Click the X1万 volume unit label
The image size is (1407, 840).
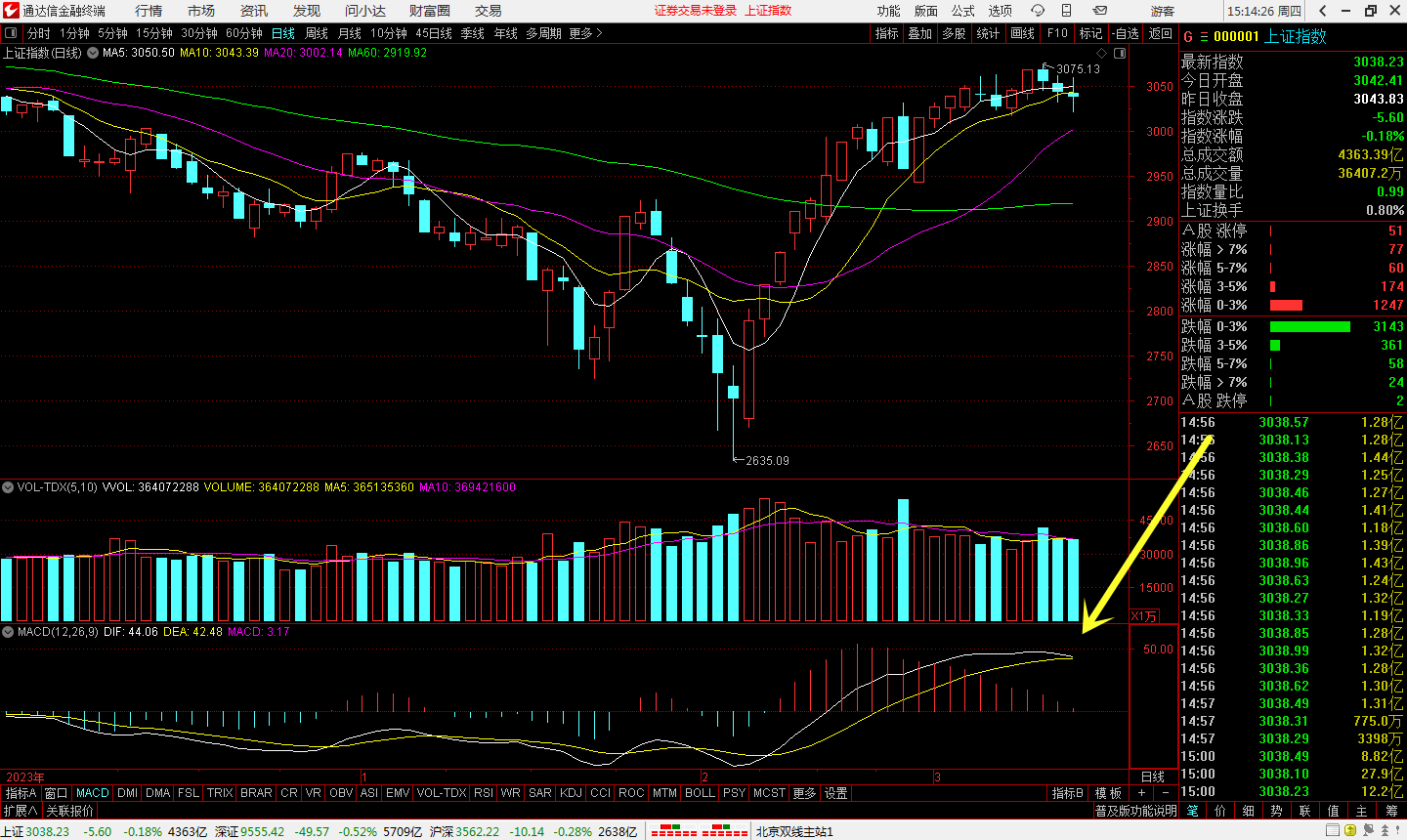pos(1144,616)
